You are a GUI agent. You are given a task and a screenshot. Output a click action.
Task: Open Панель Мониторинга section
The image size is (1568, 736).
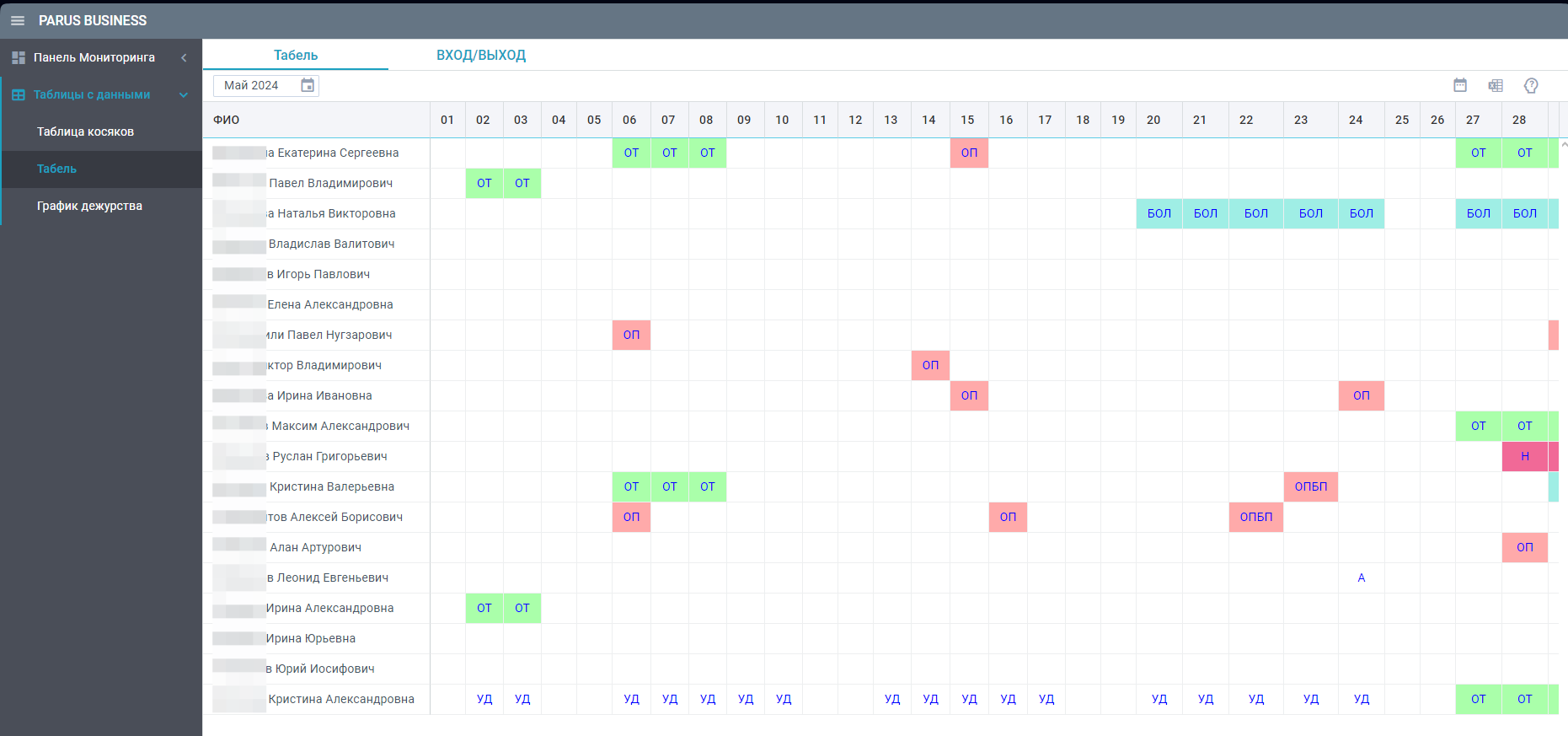[x=94, y=57]
